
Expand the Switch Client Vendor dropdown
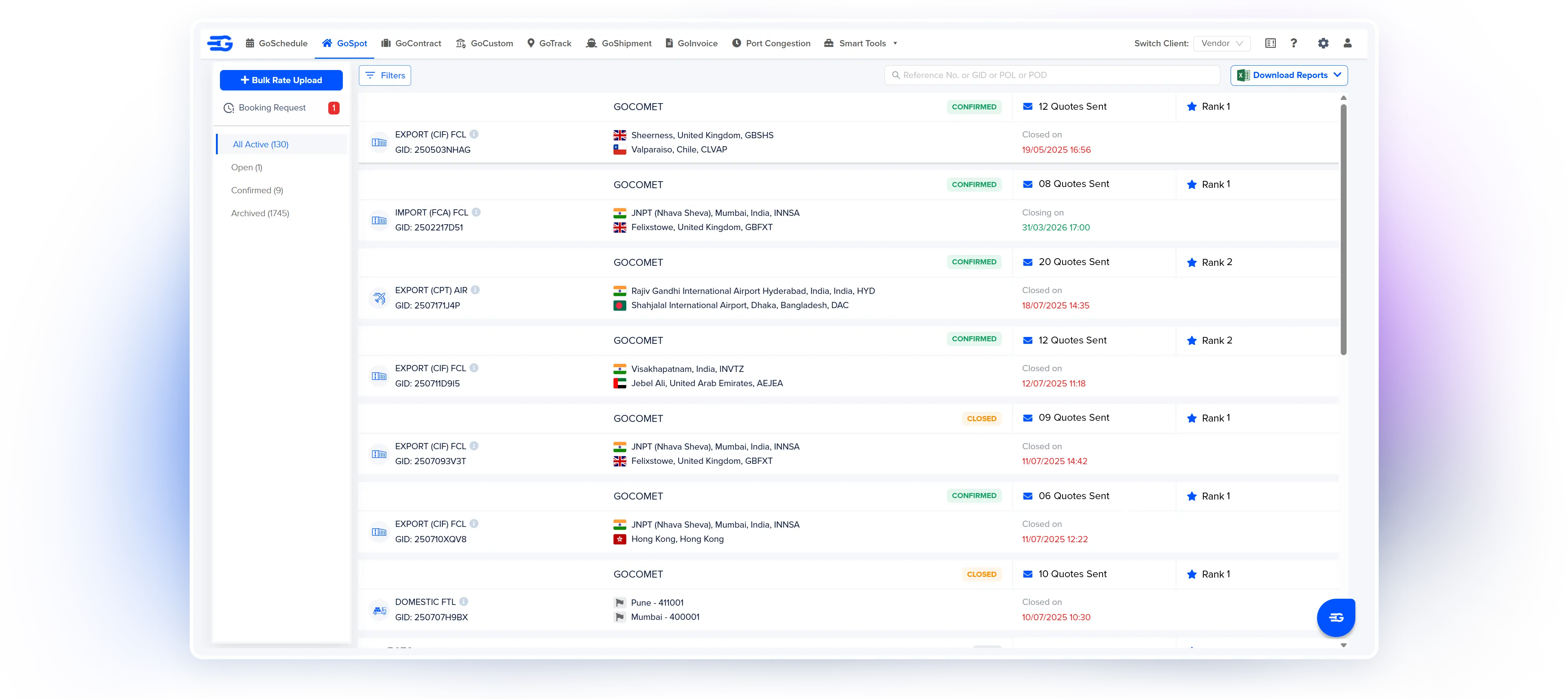point(1222,43)
